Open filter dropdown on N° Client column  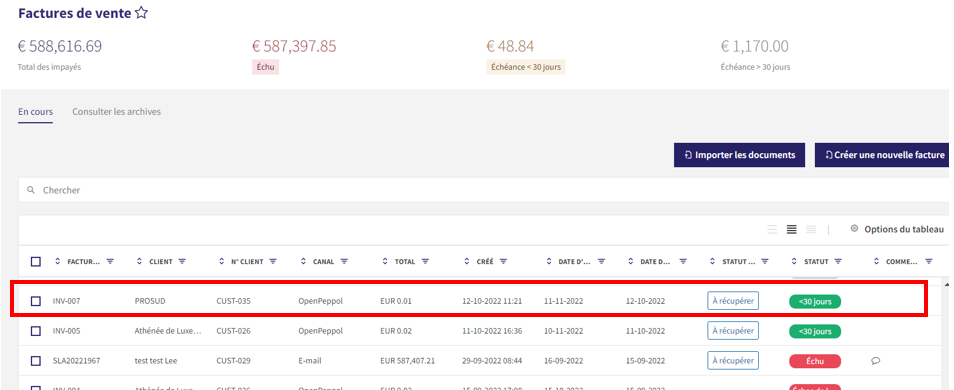273,262
